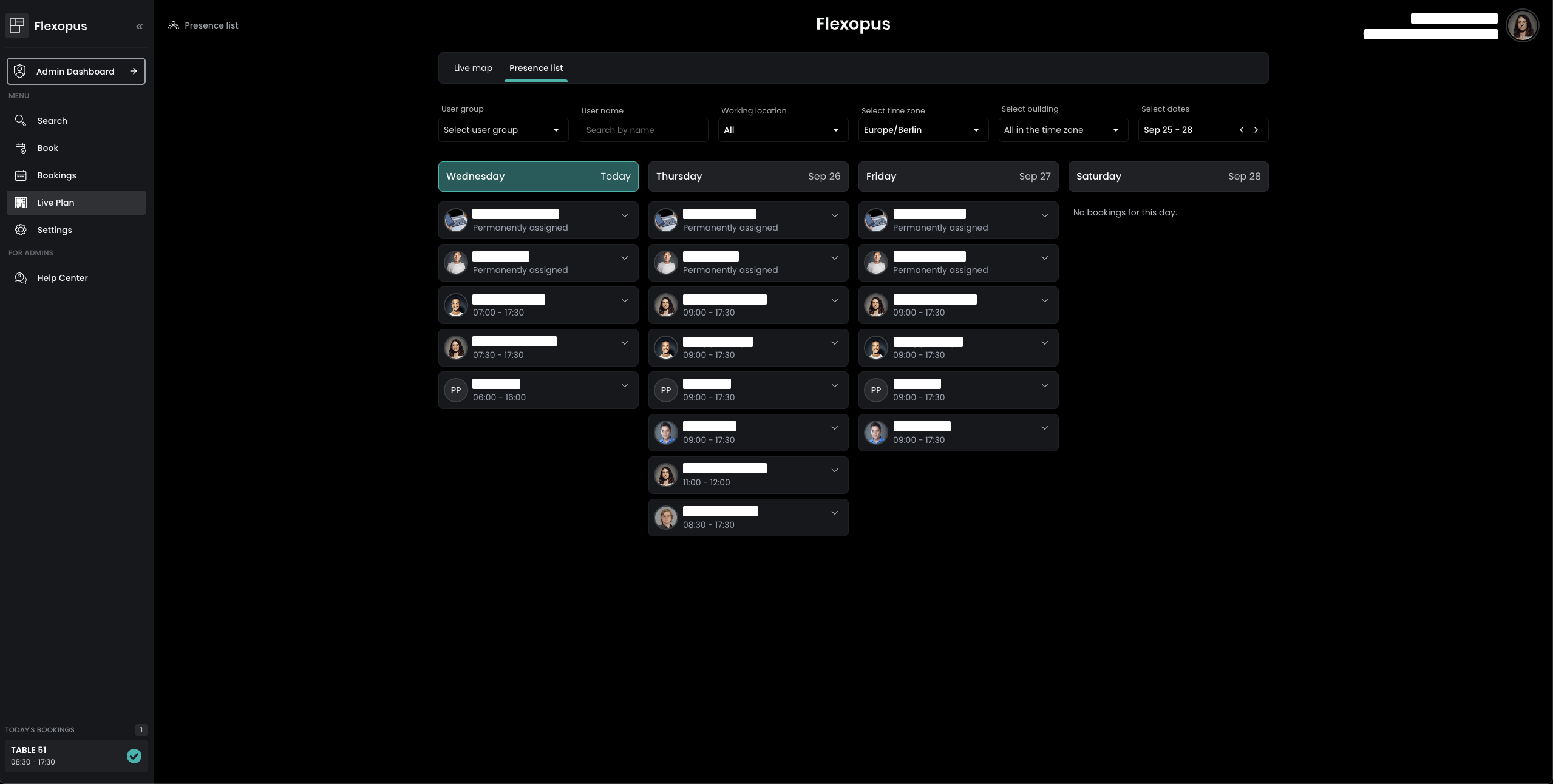This screenshot has height=784, width=1553.
Task: Go to next date range arrow
Action: tap(1256, 130)
